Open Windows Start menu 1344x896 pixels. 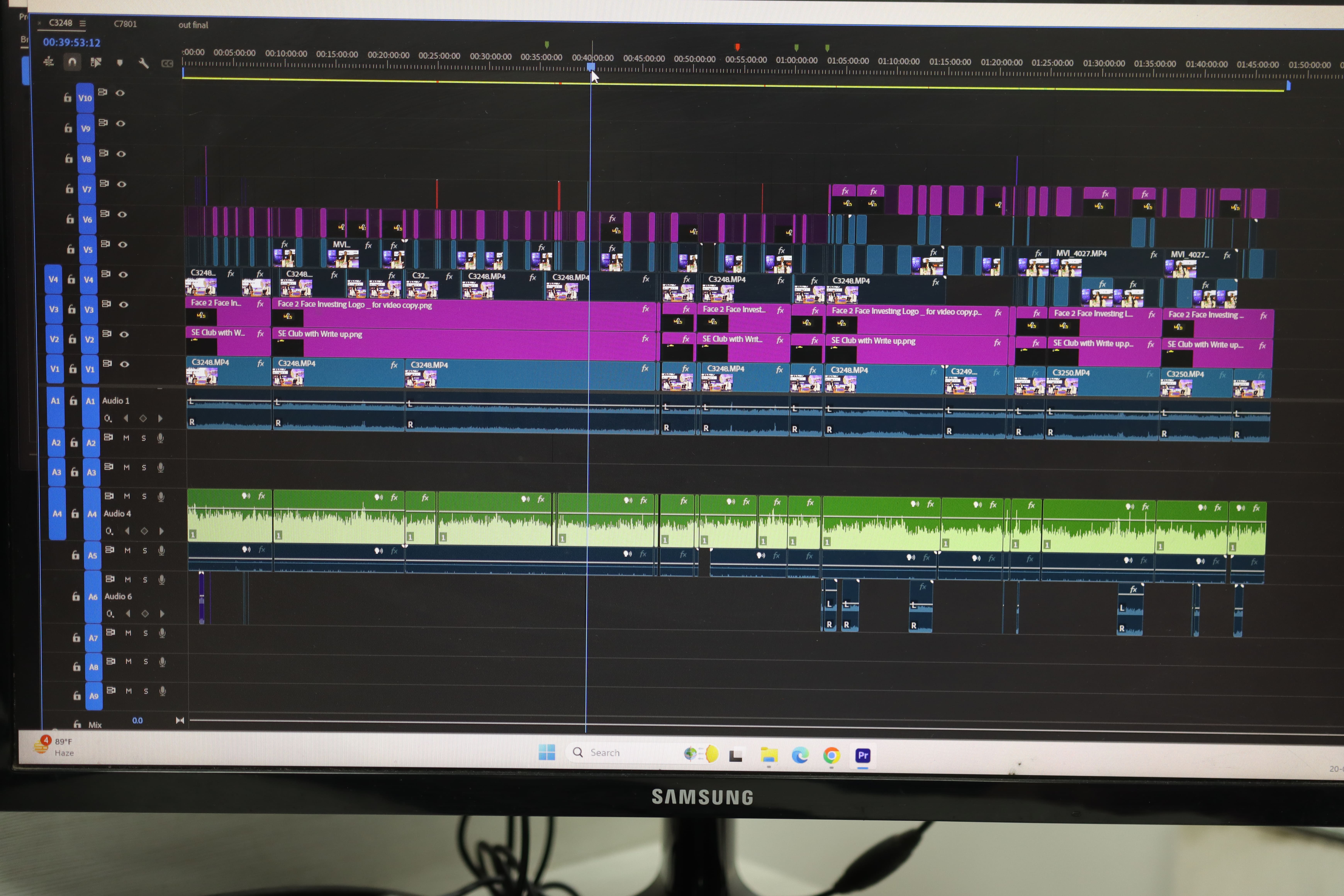(547, 753)
